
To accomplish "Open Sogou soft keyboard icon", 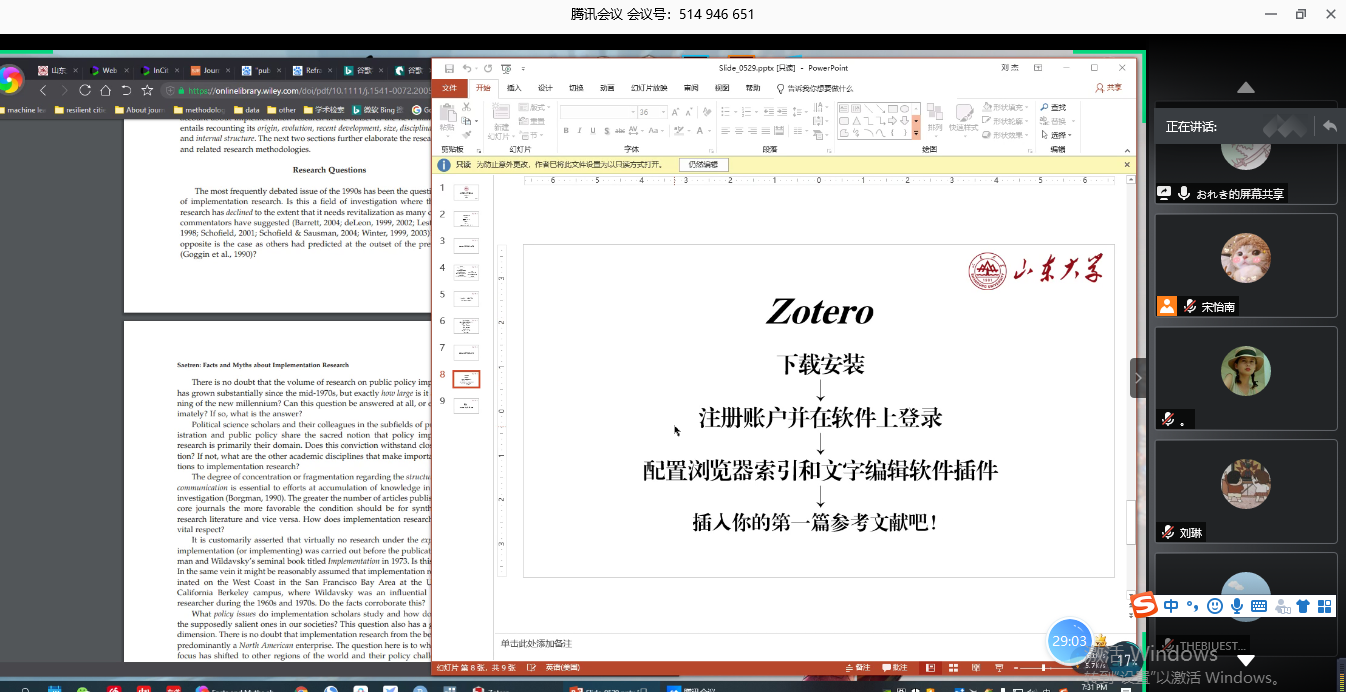I will tap(1259, 606).
